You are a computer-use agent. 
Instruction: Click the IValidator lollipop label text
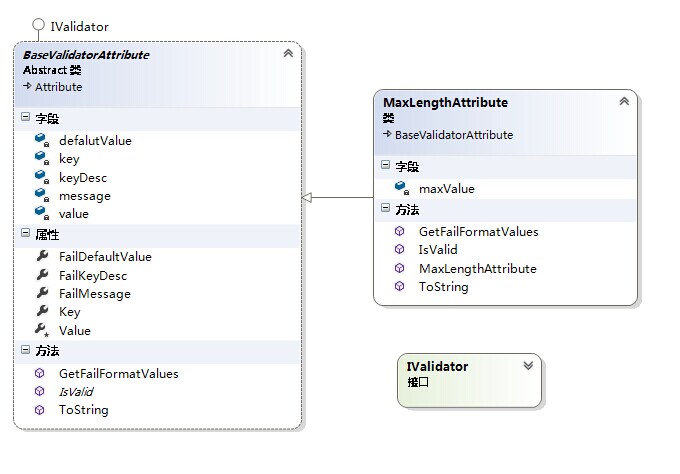(x=79, y=27)
